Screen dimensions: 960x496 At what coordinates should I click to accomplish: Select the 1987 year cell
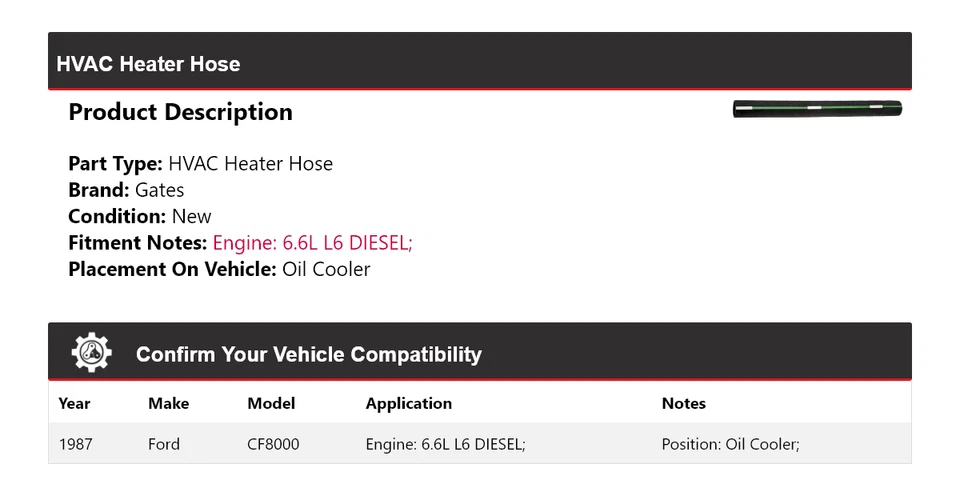pyautogui.click(x=75, y=443)
